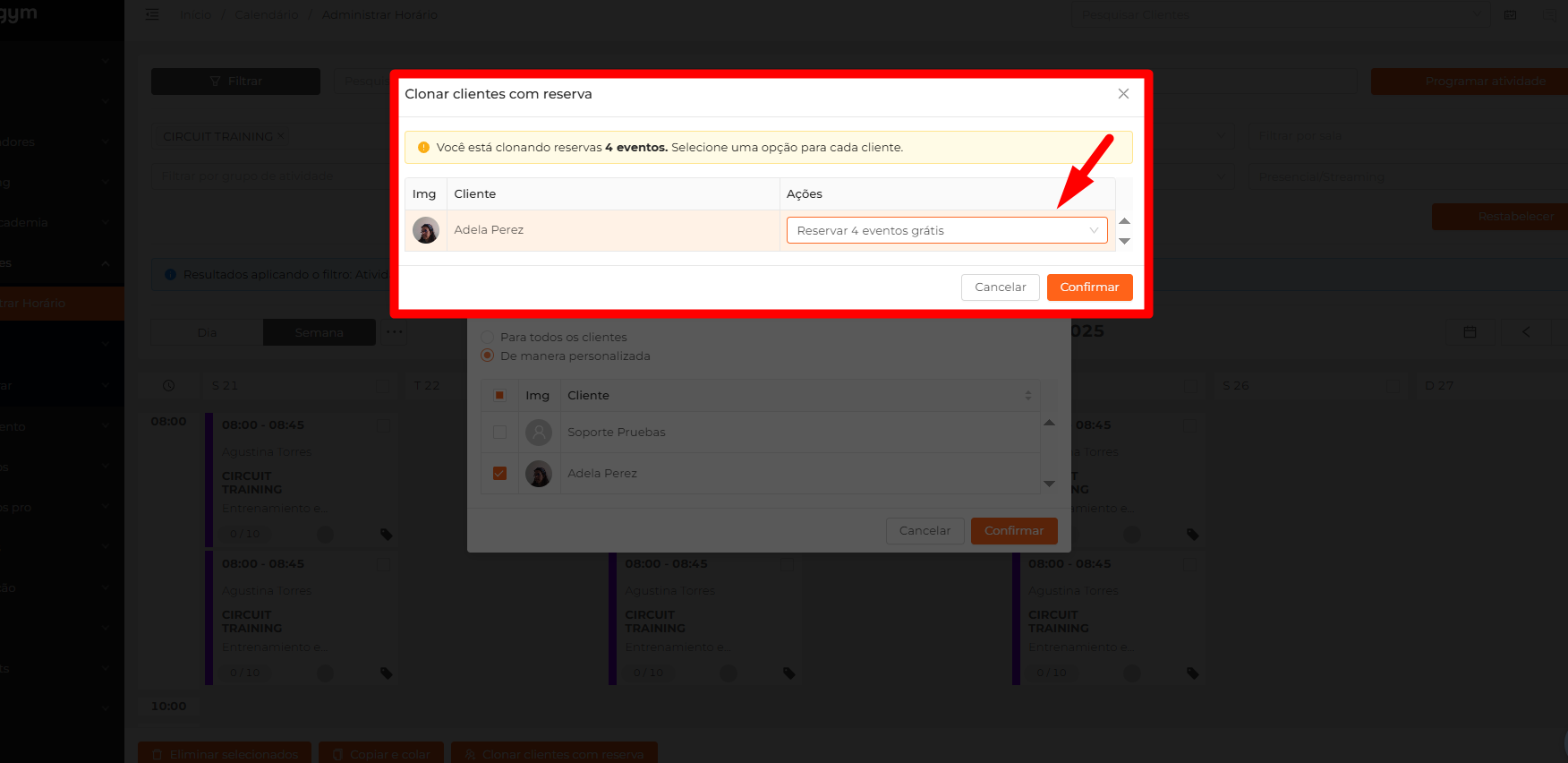Open the 10:00 time slot label
Screen dimensions: 1568x763
[x=169, y=707]
